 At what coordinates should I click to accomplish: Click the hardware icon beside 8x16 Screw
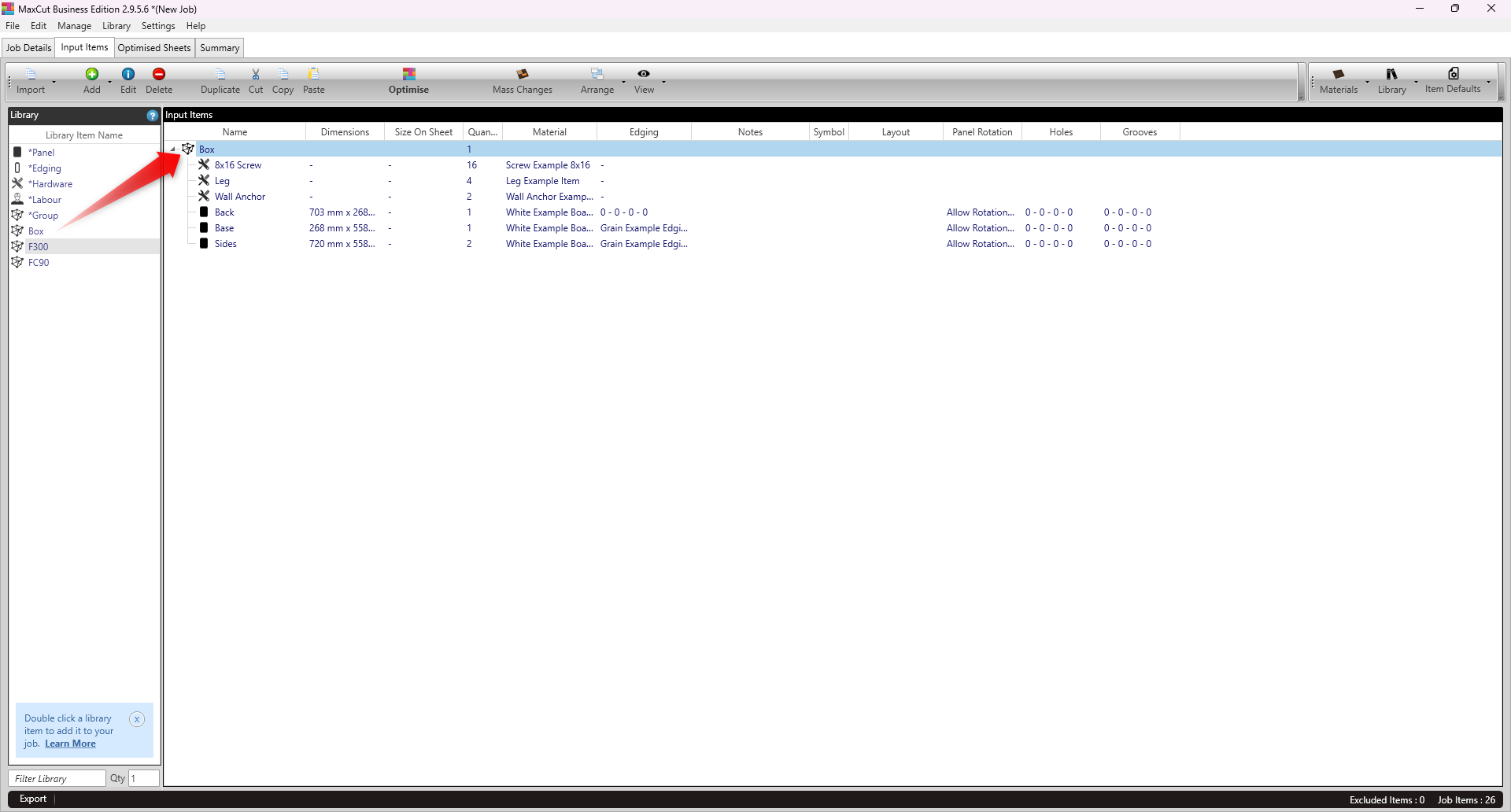click(204, 164)
